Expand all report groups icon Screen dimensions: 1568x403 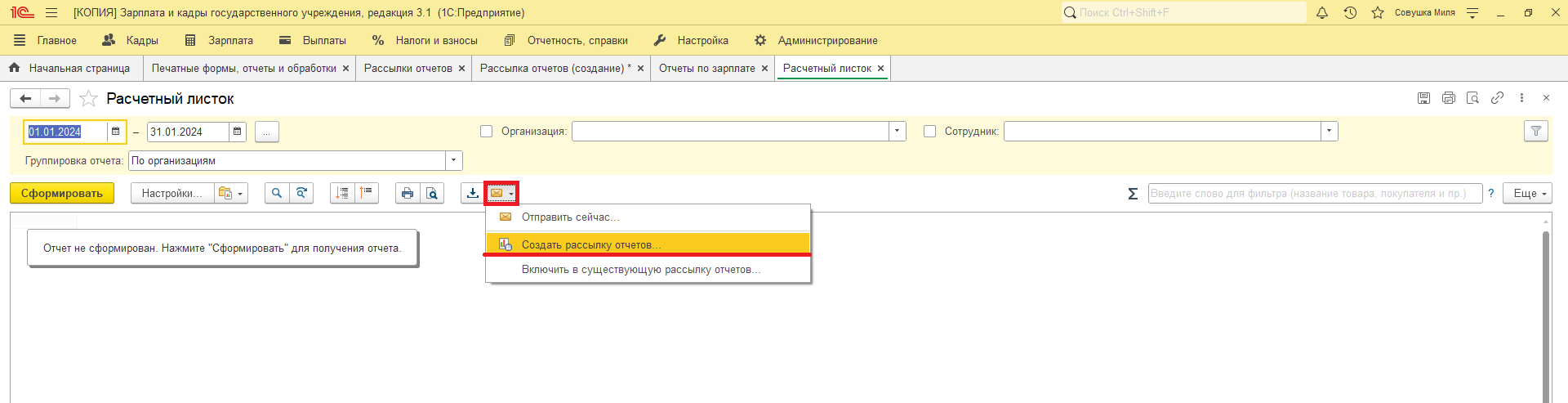(342, 193)
